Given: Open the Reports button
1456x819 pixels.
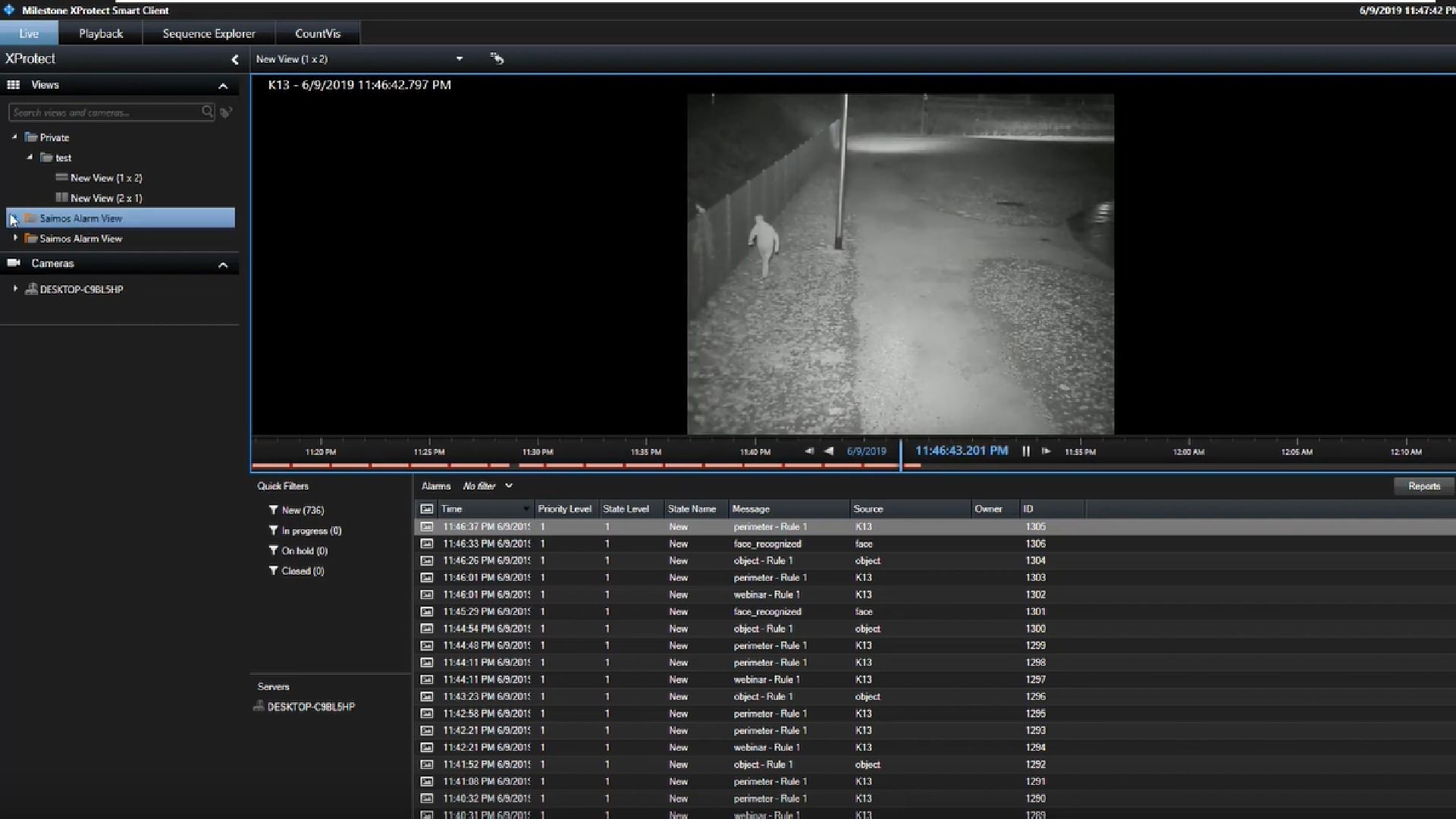Looking at the screenshot, I should (x=1423, y=486).
